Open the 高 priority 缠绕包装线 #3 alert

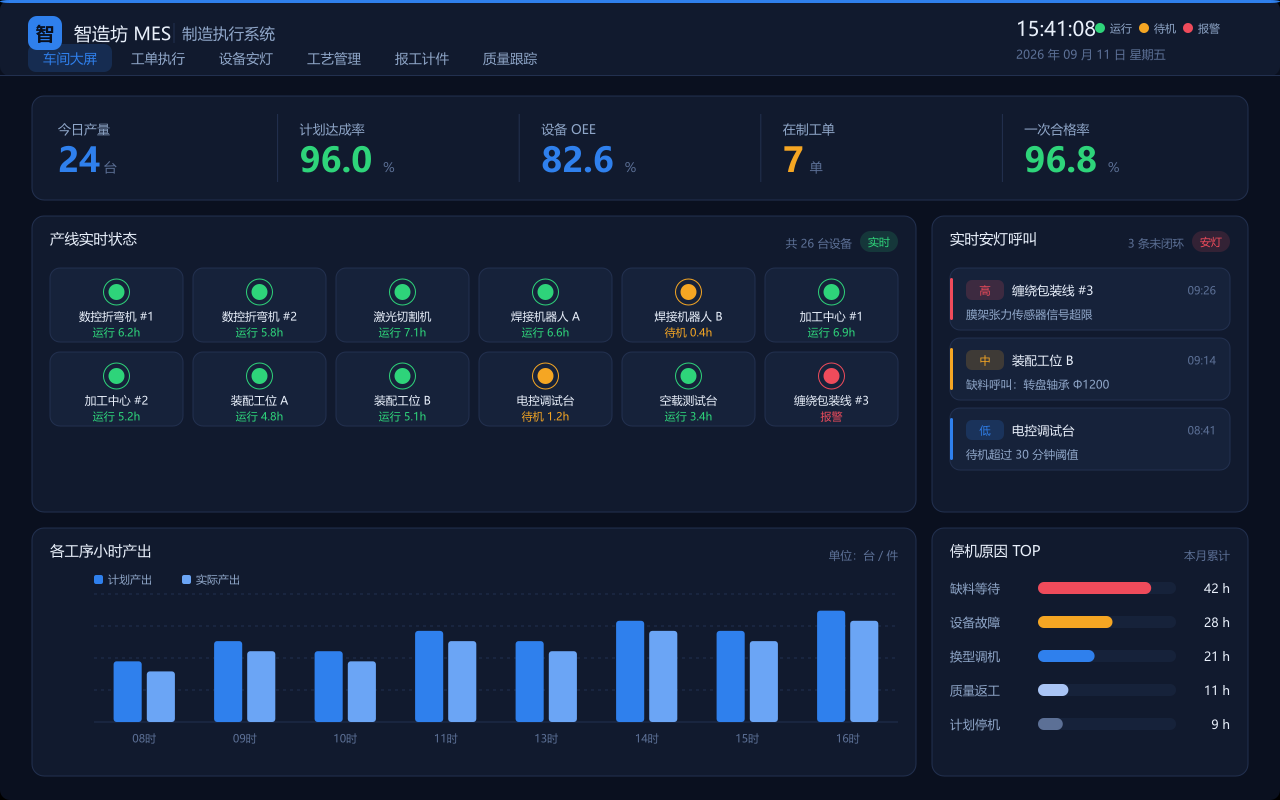tap(1090, 299)
